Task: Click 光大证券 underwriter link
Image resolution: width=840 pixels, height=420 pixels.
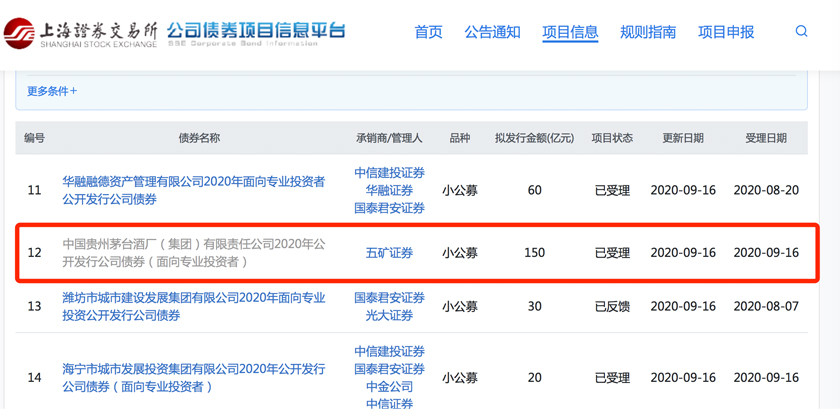Action: (x=389, y=316)
